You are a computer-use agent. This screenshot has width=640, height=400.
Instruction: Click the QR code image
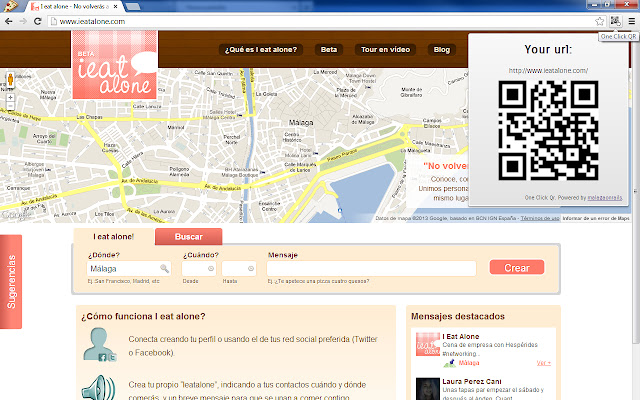[548, 130]
